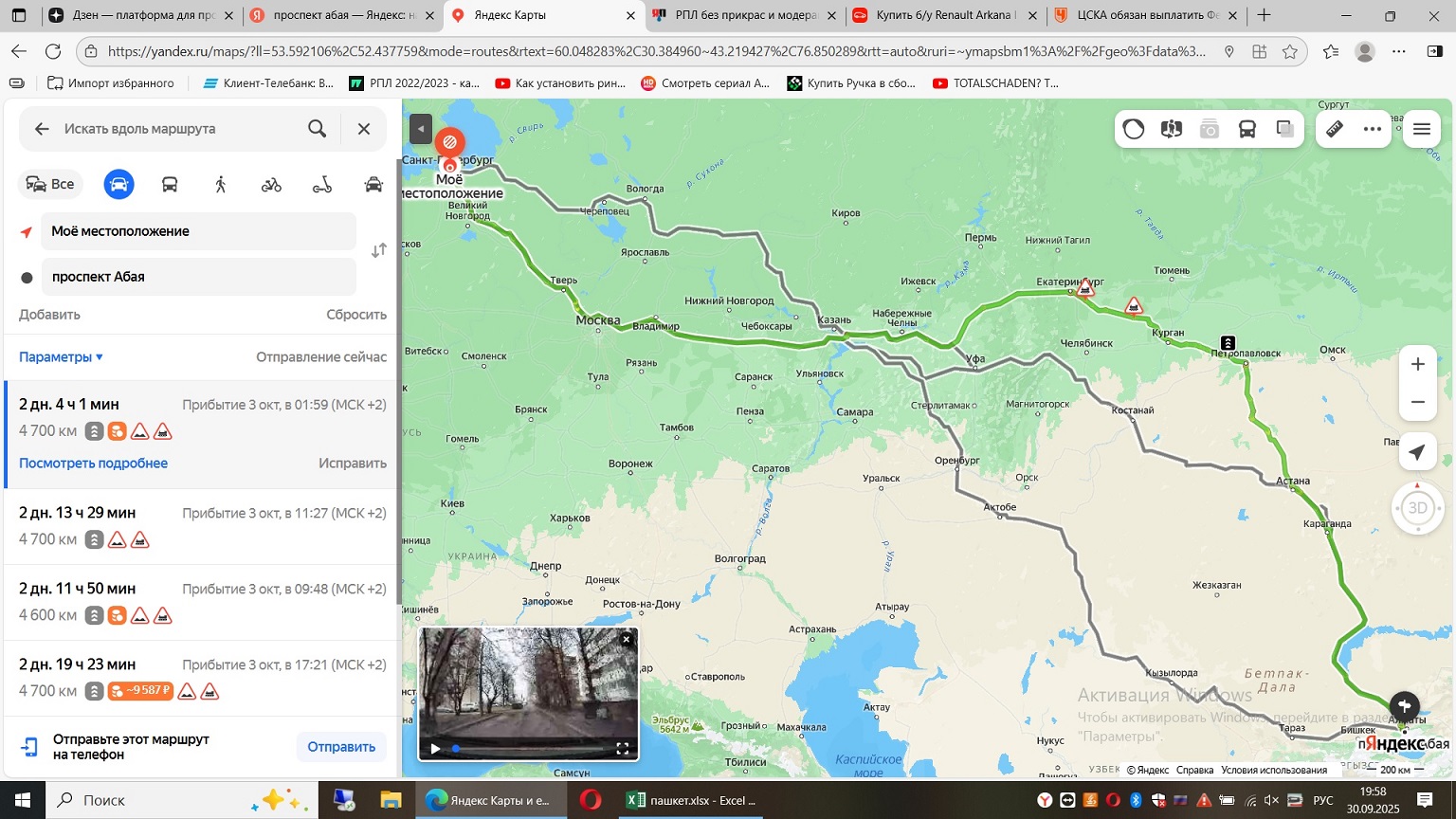Open File Explorer from the taskbar

tap(391, 800)
